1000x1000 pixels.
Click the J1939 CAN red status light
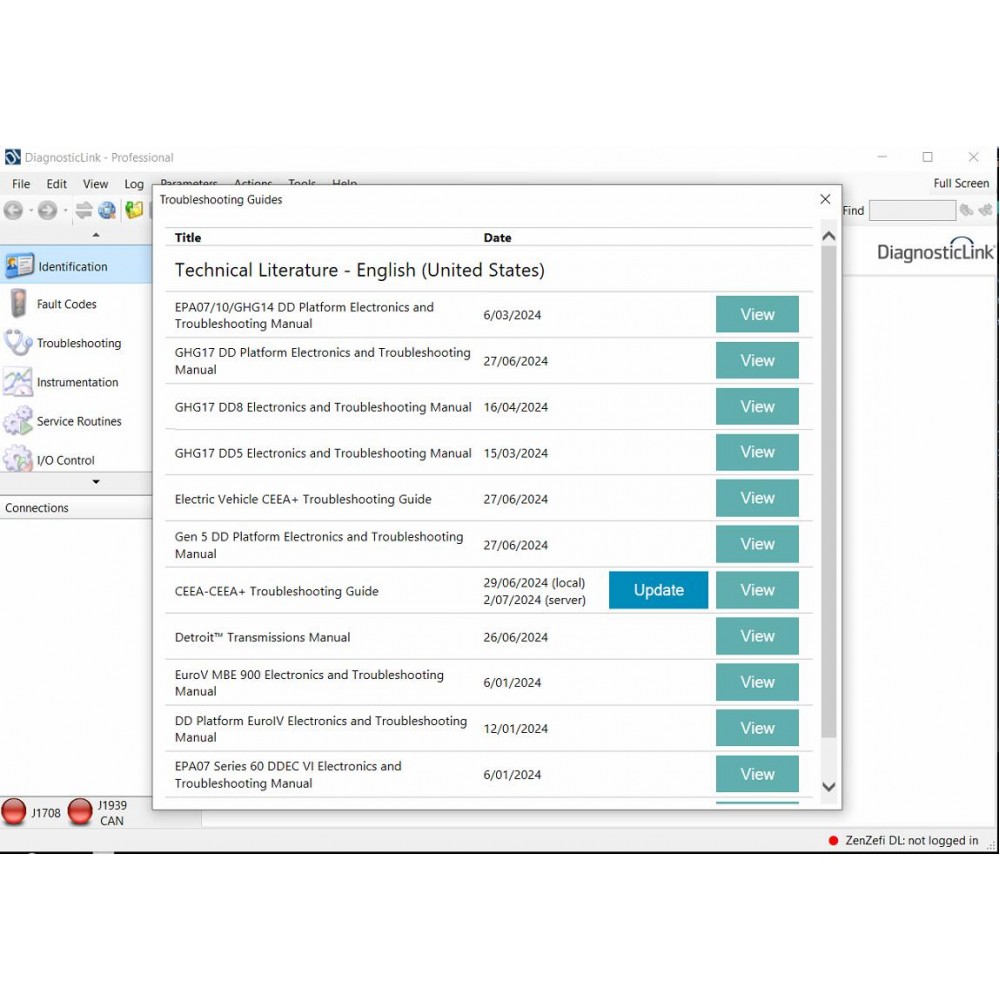80,812
